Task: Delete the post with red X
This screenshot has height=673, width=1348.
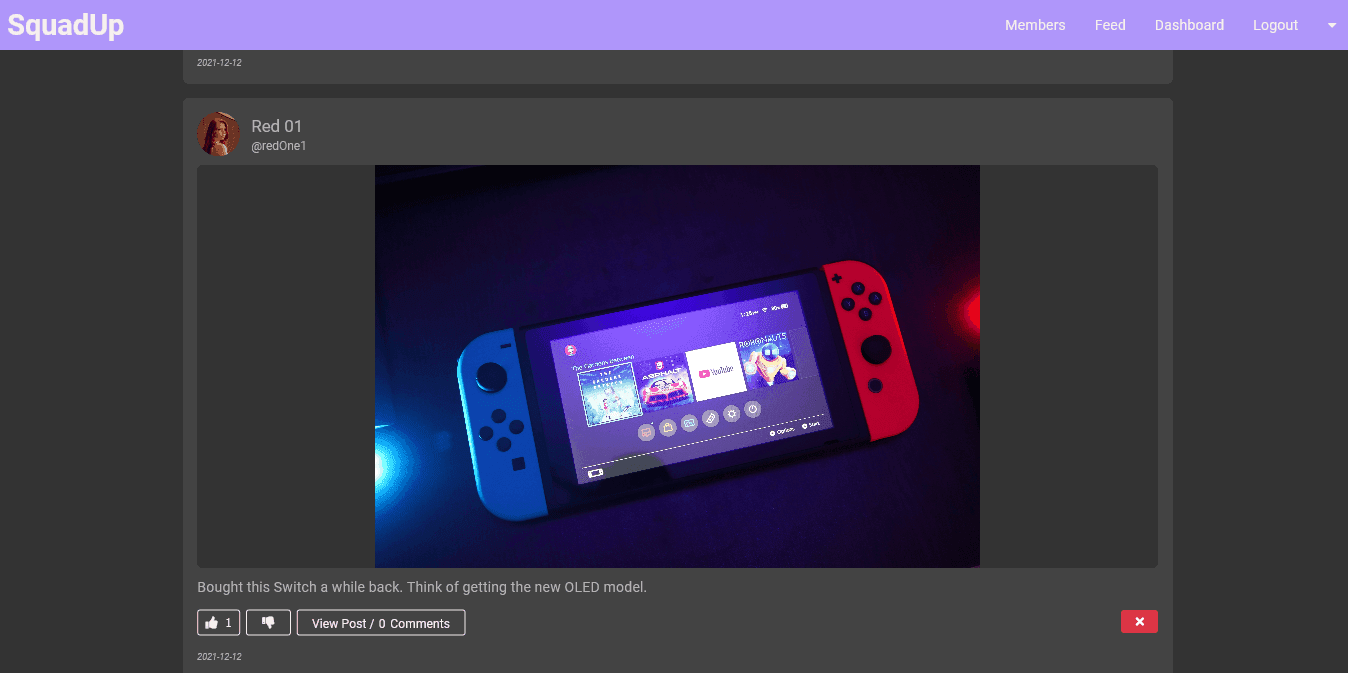Action: coord(1139,622)
